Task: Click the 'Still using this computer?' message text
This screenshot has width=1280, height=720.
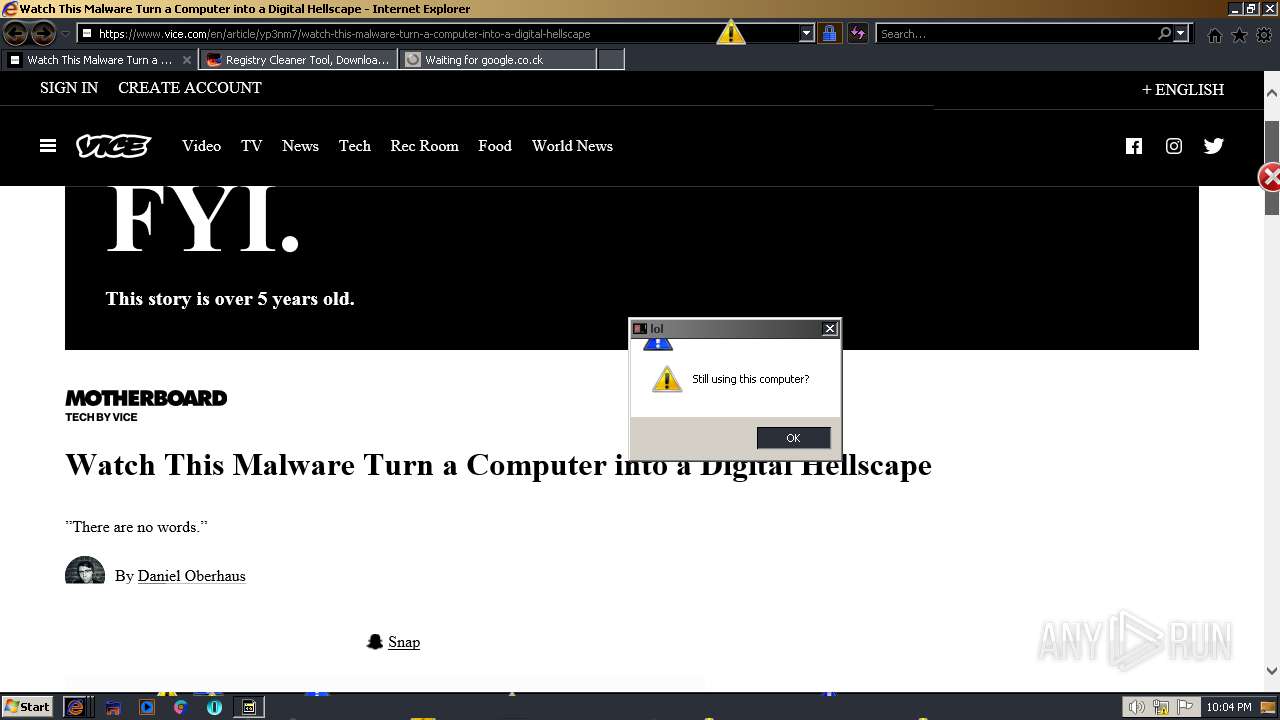Action: pyautogui.click(x=750, y=379)
